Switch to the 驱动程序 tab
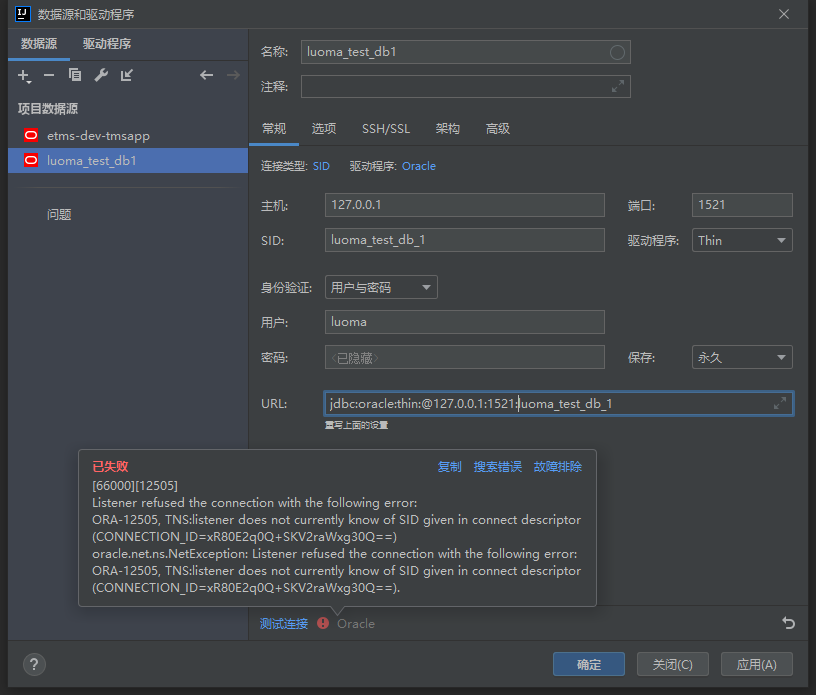Image resolution: width=816 pixels, height=695 pixels. (107, 44)
